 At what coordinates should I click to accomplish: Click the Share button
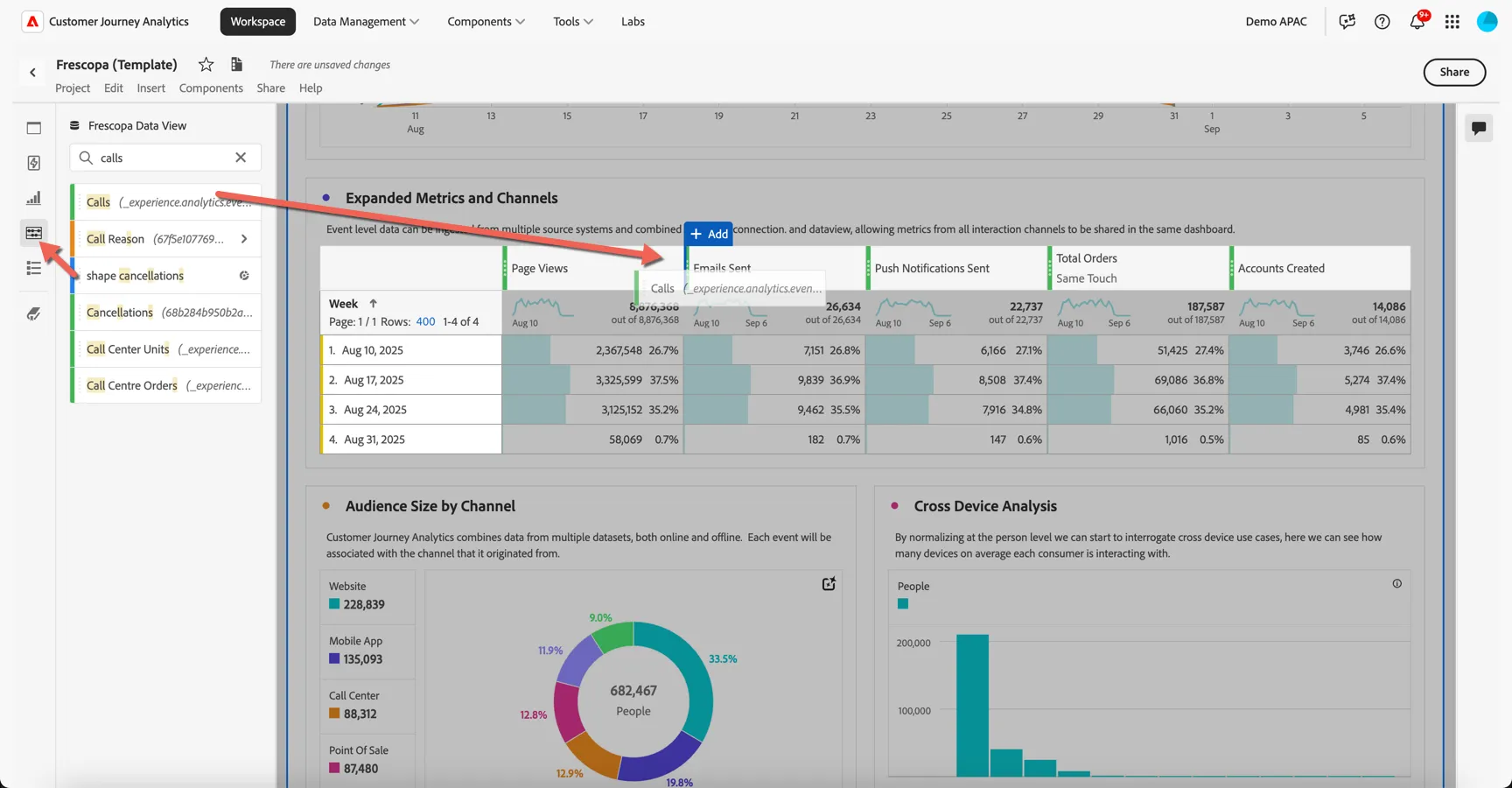(1454, 73)
